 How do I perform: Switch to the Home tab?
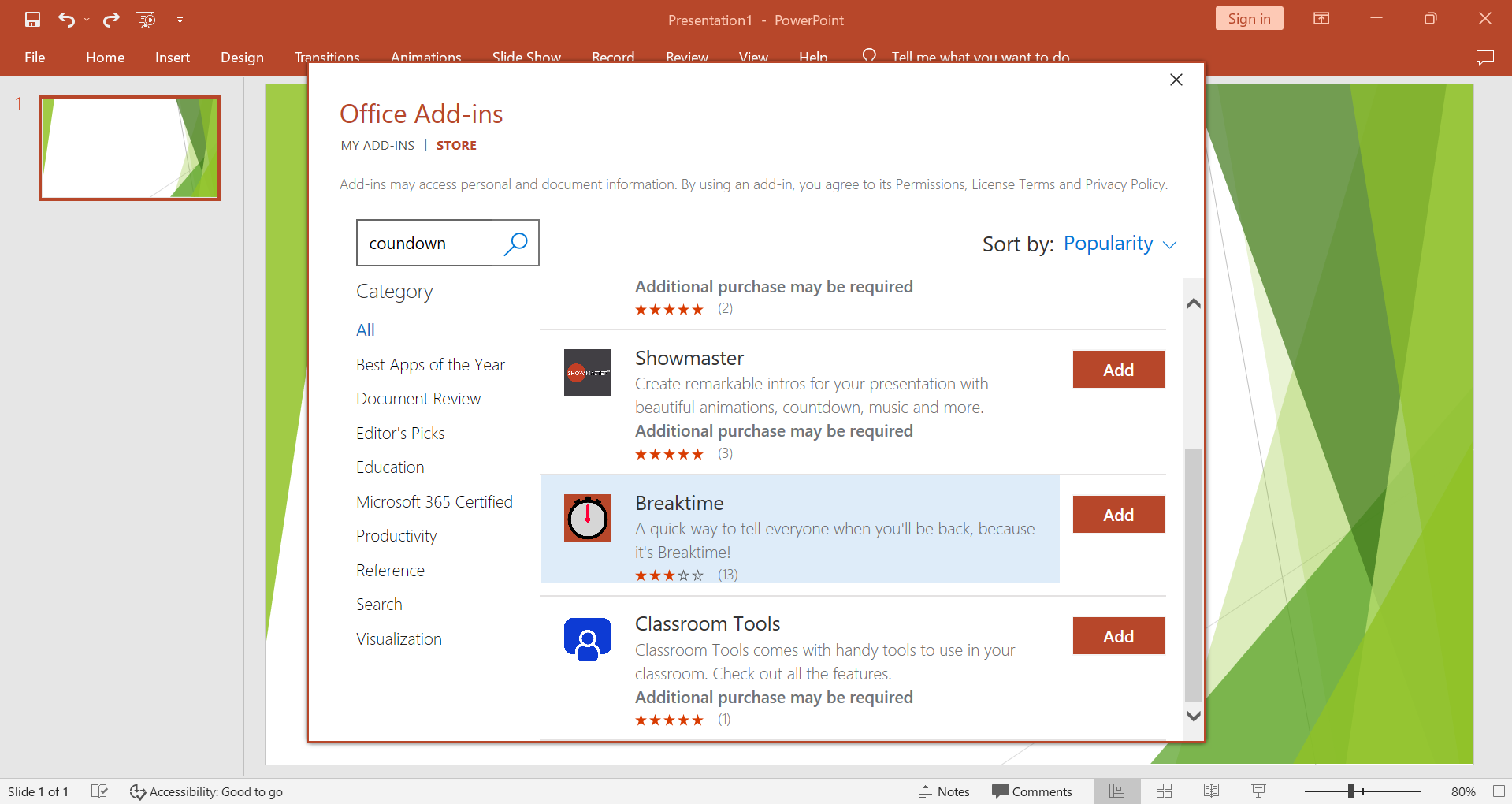click(106, 57)
